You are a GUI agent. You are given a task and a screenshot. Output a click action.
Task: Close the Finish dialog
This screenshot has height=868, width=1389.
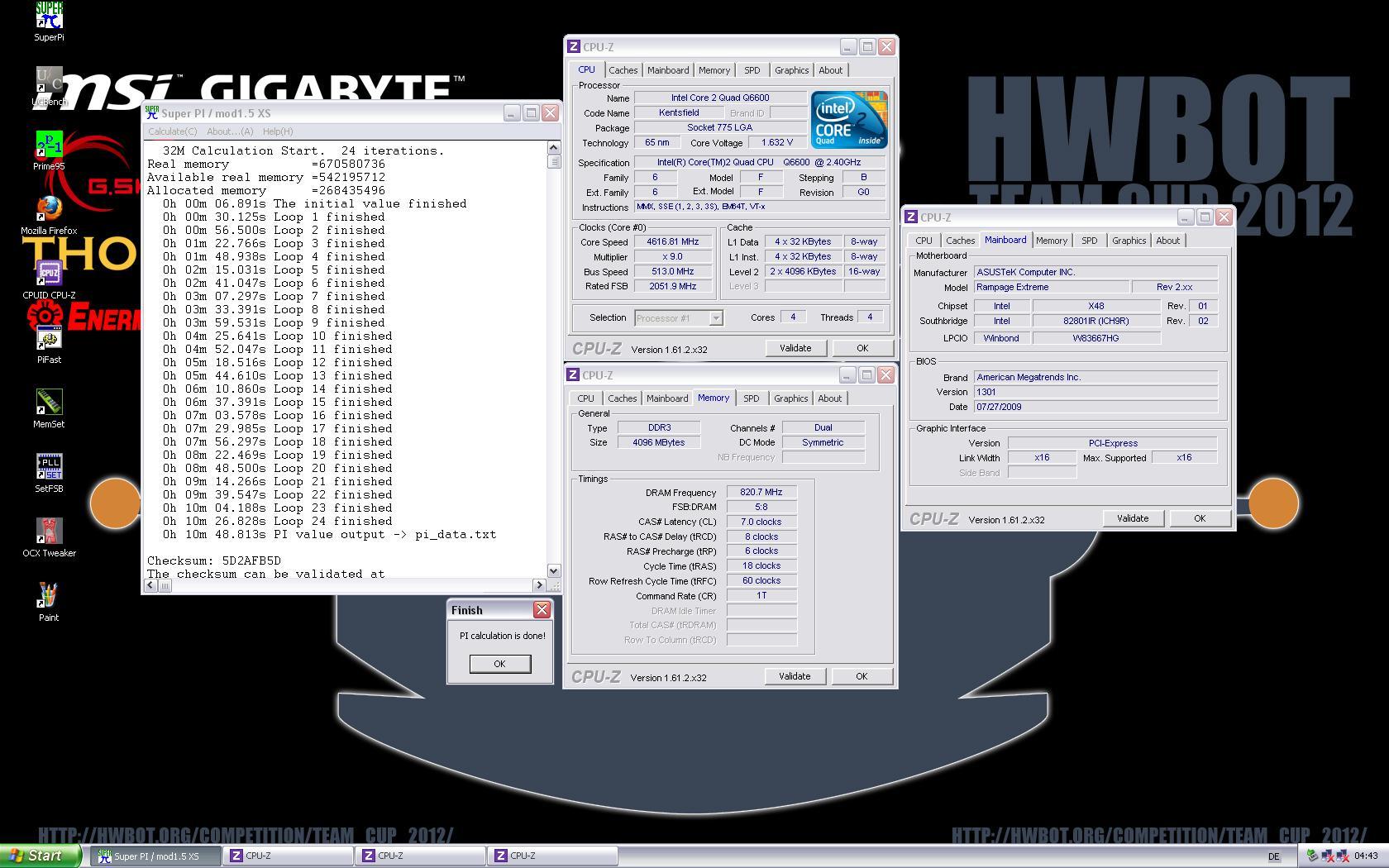(542, 610)
